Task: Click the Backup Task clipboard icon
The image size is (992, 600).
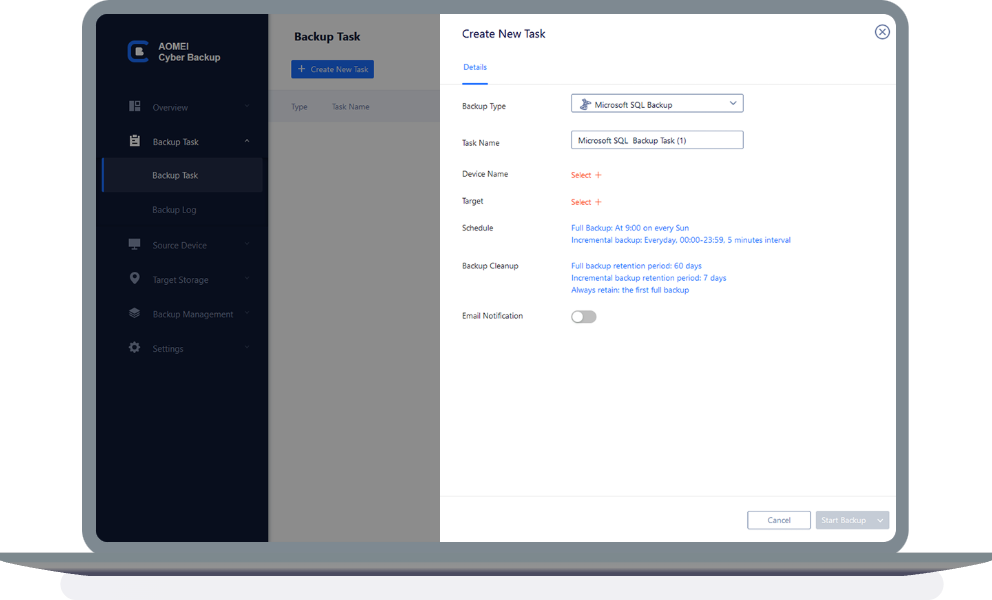Action: point(135,141)
